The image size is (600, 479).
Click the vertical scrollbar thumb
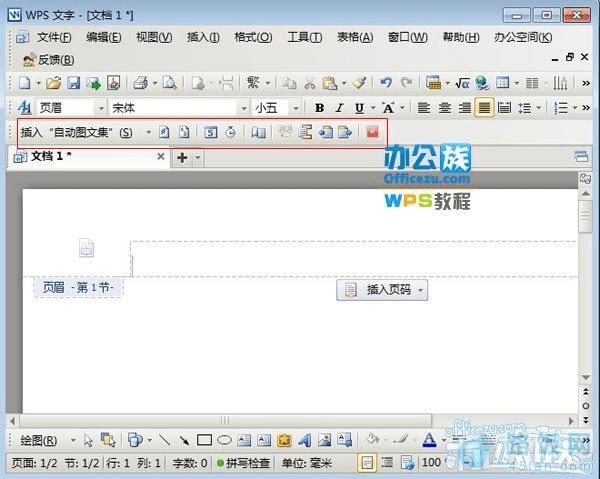585,216
